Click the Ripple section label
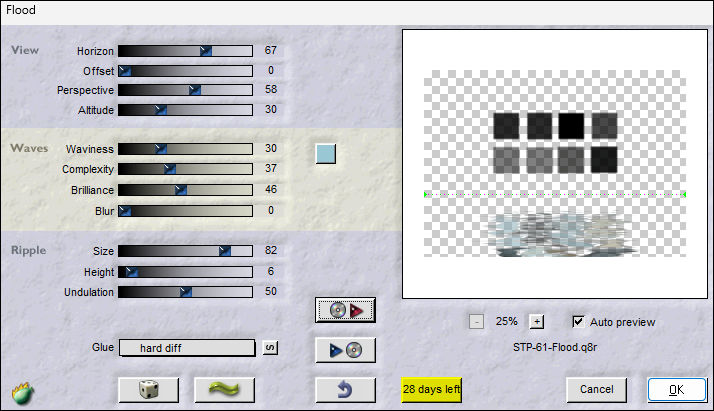Viewport: 714px width, 411px height. pos(28,250)
